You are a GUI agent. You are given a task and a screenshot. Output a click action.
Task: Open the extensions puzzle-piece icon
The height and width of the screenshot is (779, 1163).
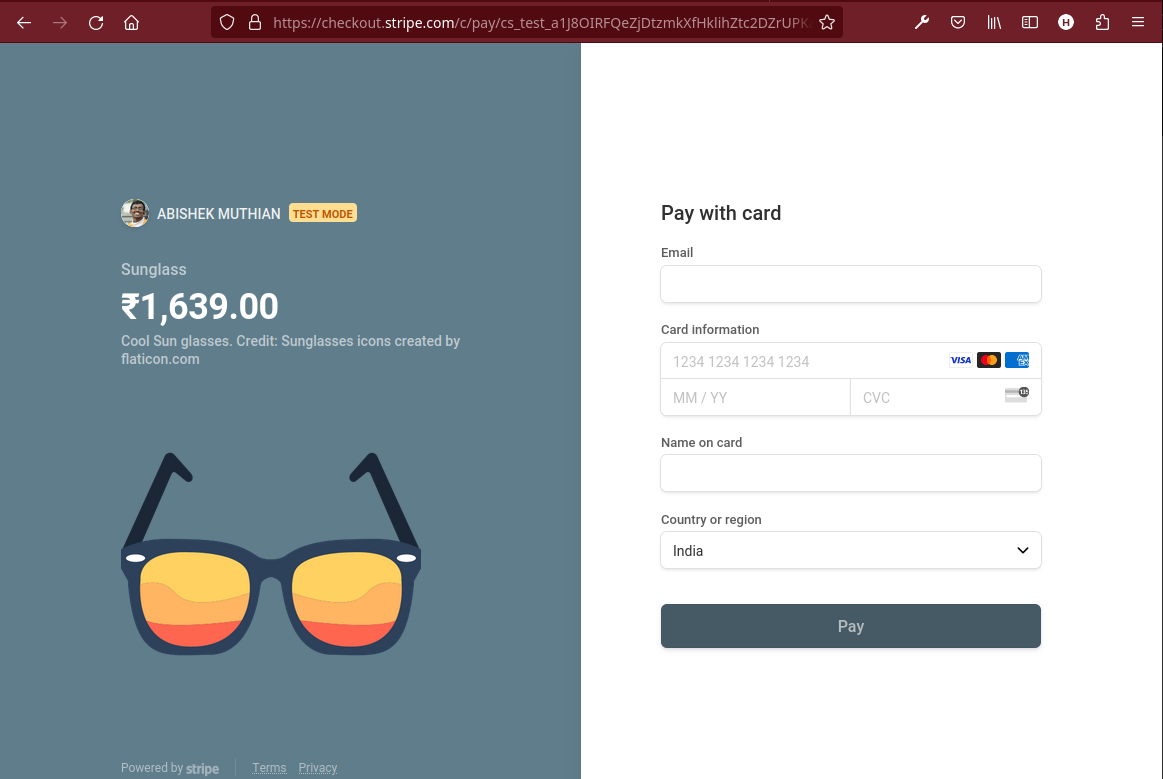1102,21
